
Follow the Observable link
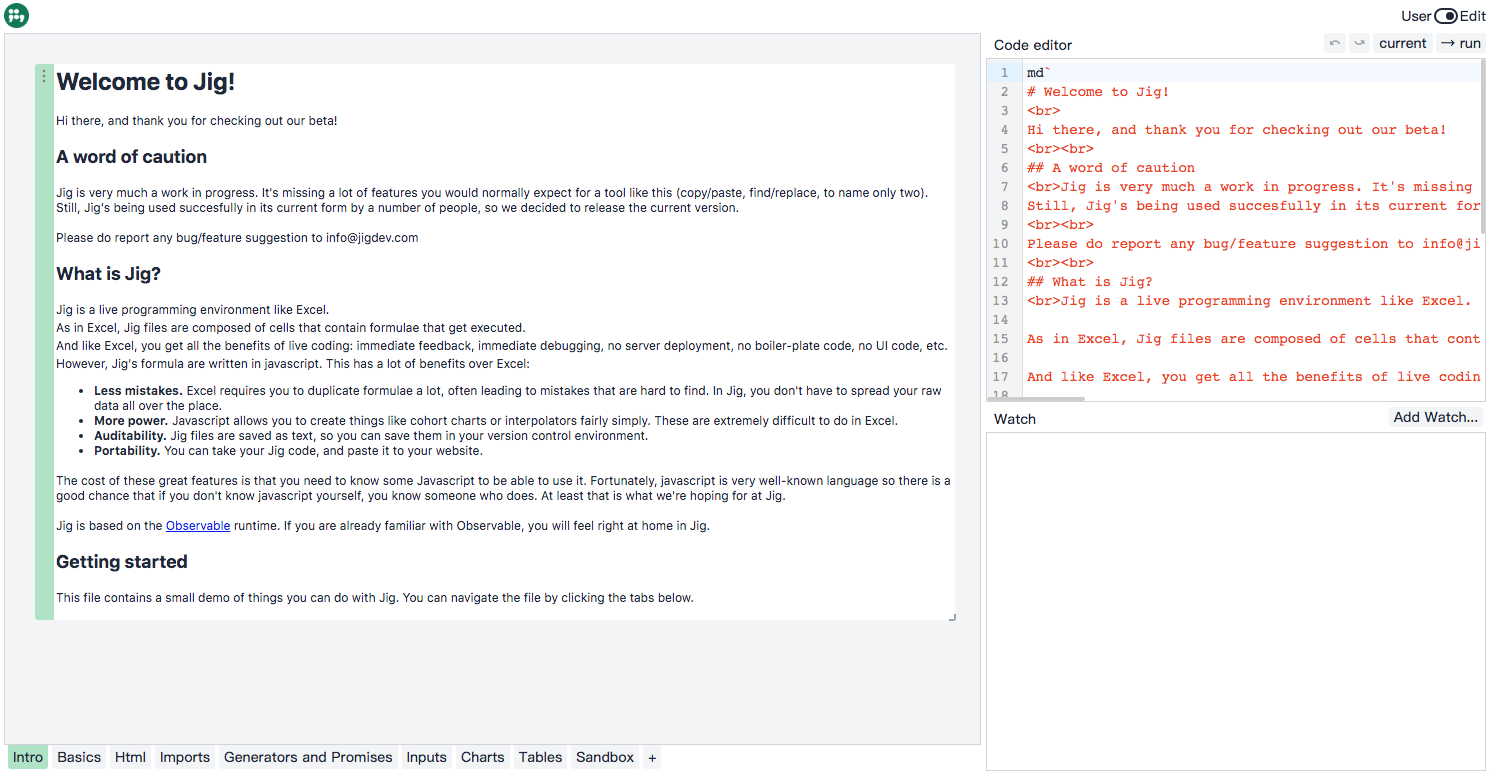click(x=198, y=526)
